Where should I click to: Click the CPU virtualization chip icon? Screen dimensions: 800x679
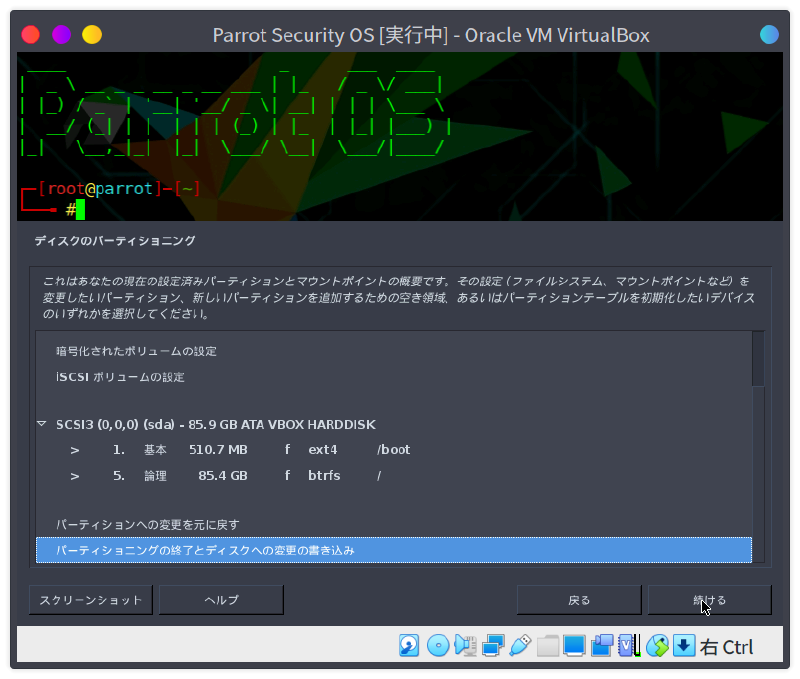click(x=628, y=646)
